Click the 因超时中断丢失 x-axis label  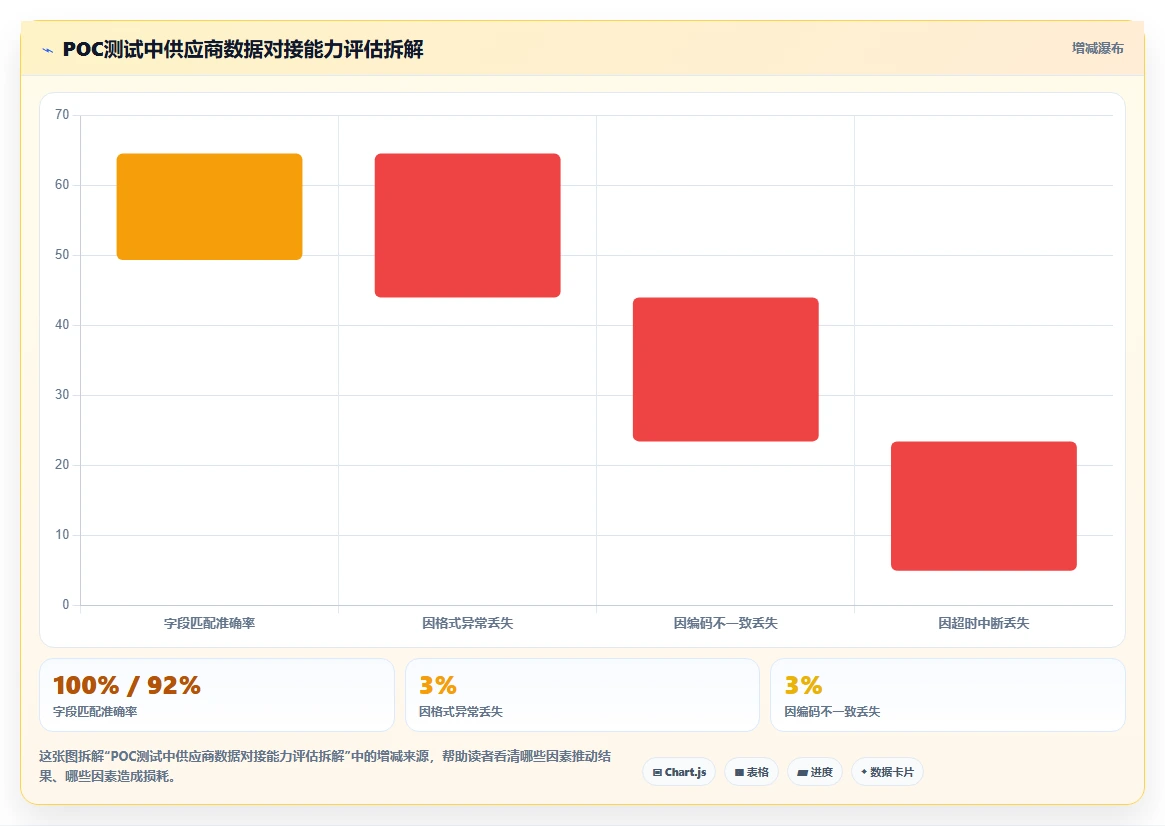tap(984, 623)
